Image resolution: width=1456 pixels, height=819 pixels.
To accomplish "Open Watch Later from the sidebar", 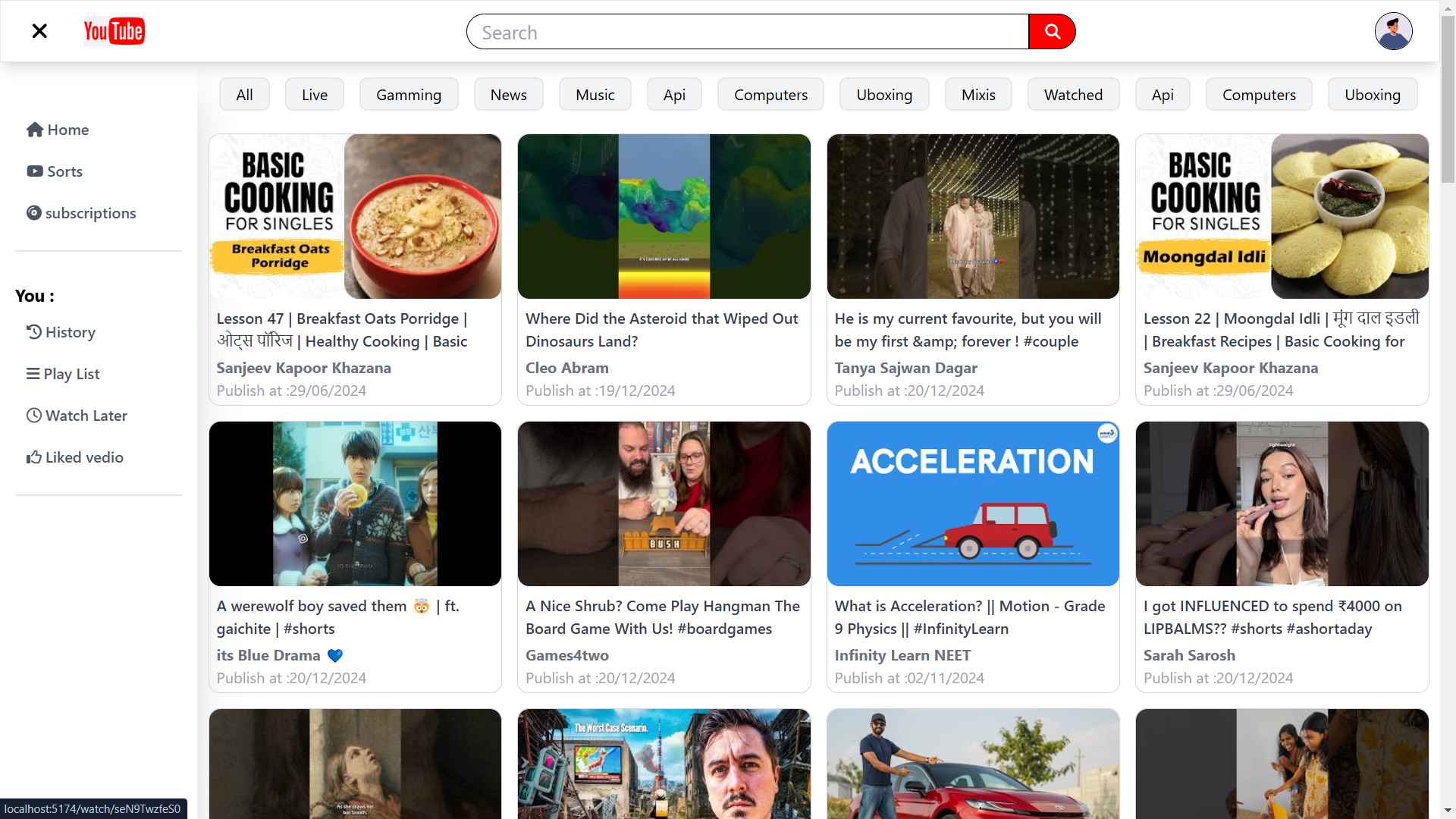I will coord(77,416).
